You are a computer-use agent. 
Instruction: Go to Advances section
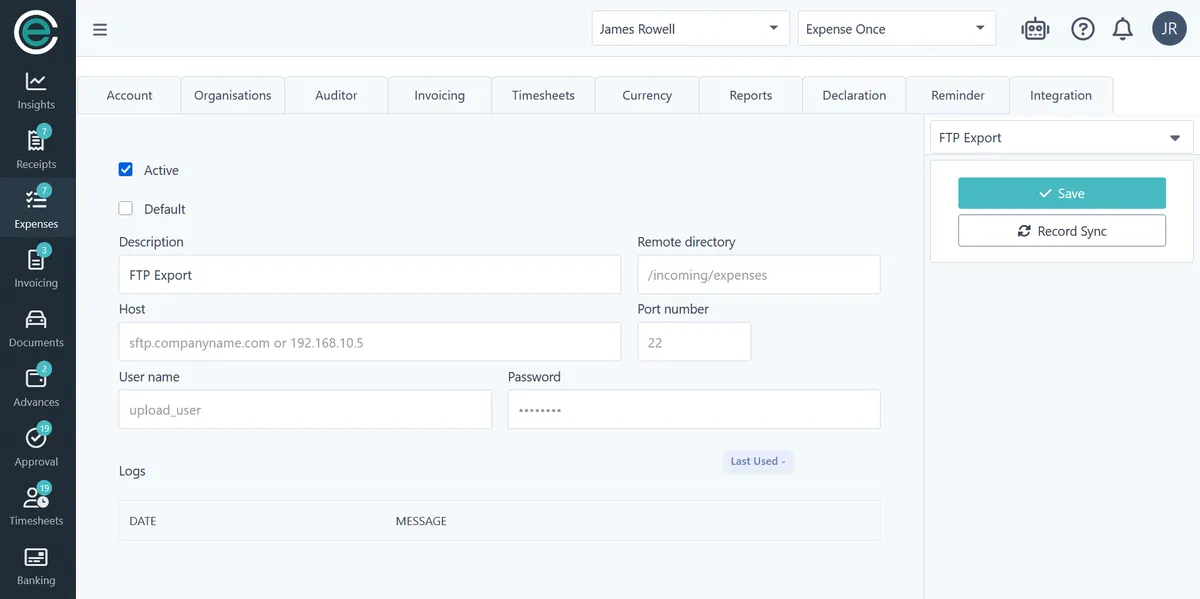[x=36, y=388]
